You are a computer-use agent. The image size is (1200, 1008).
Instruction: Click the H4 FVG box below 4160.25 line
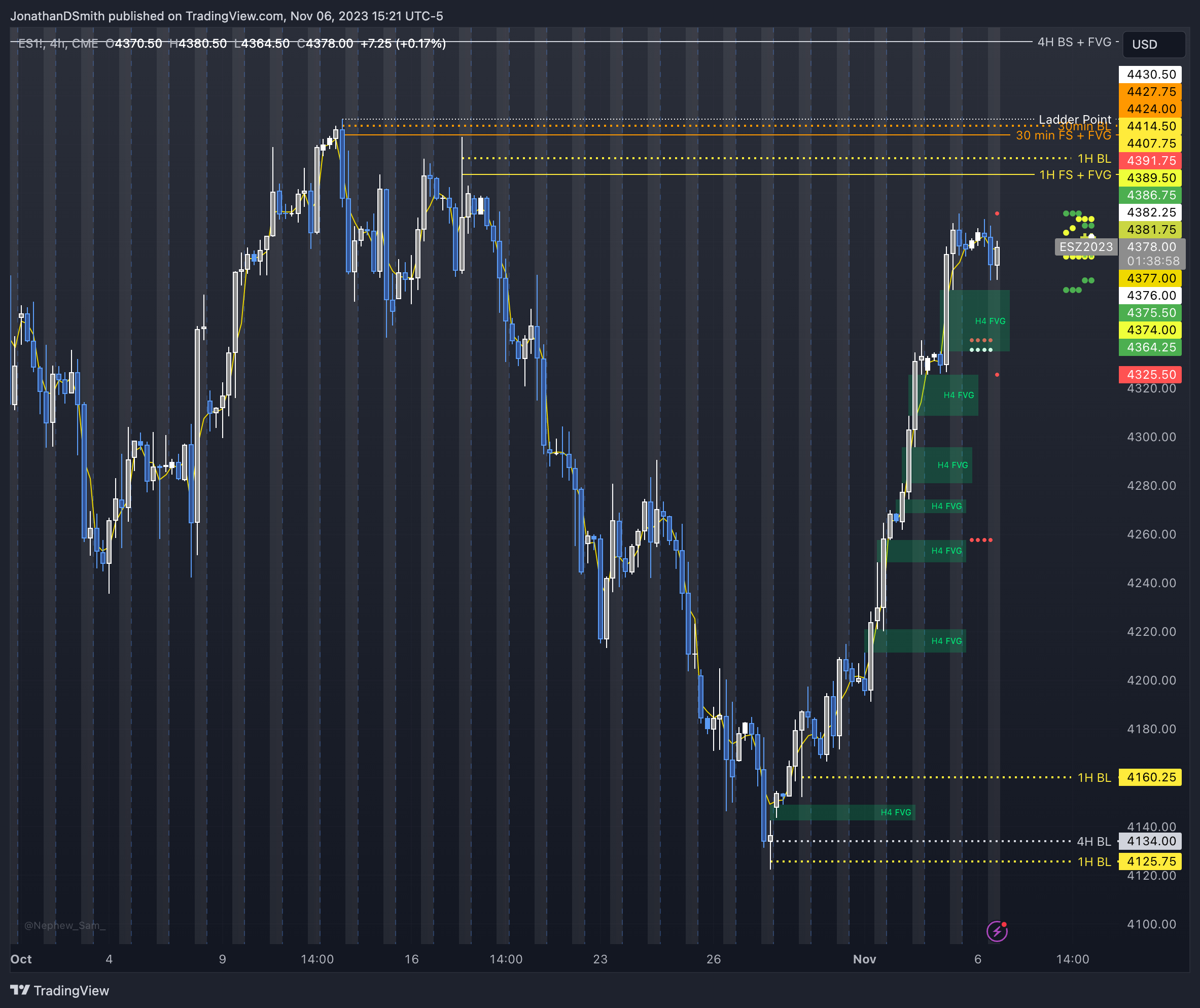click(842, 813)
